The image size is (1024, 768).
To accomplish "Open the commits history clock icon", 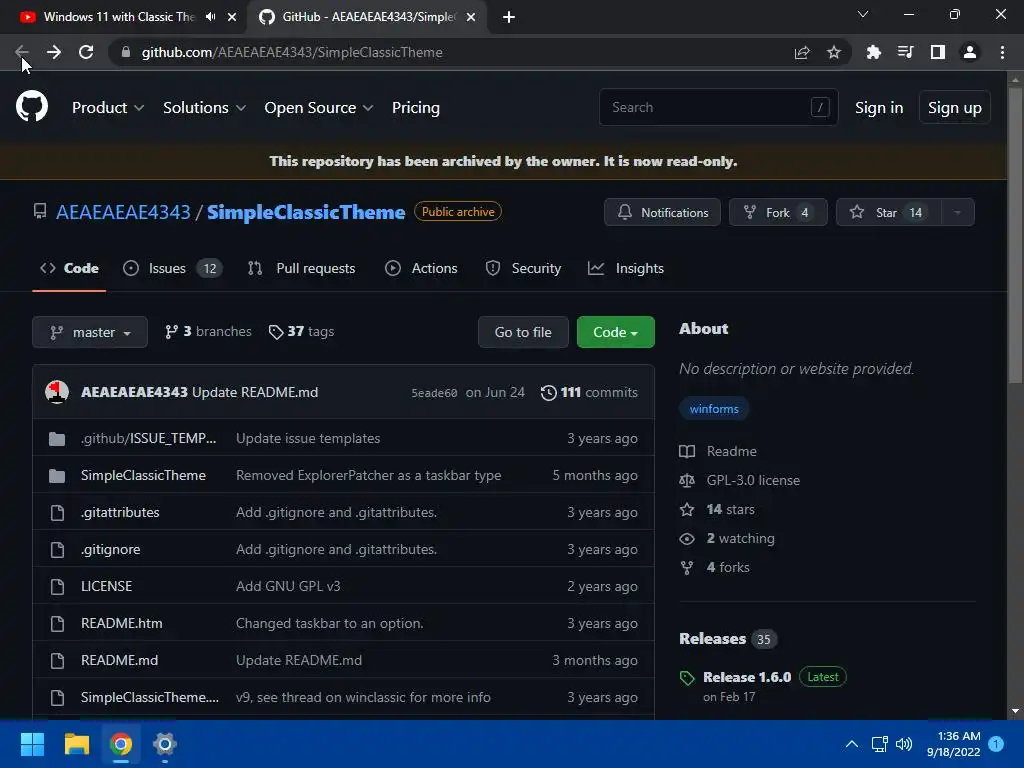I will point(549,392).
